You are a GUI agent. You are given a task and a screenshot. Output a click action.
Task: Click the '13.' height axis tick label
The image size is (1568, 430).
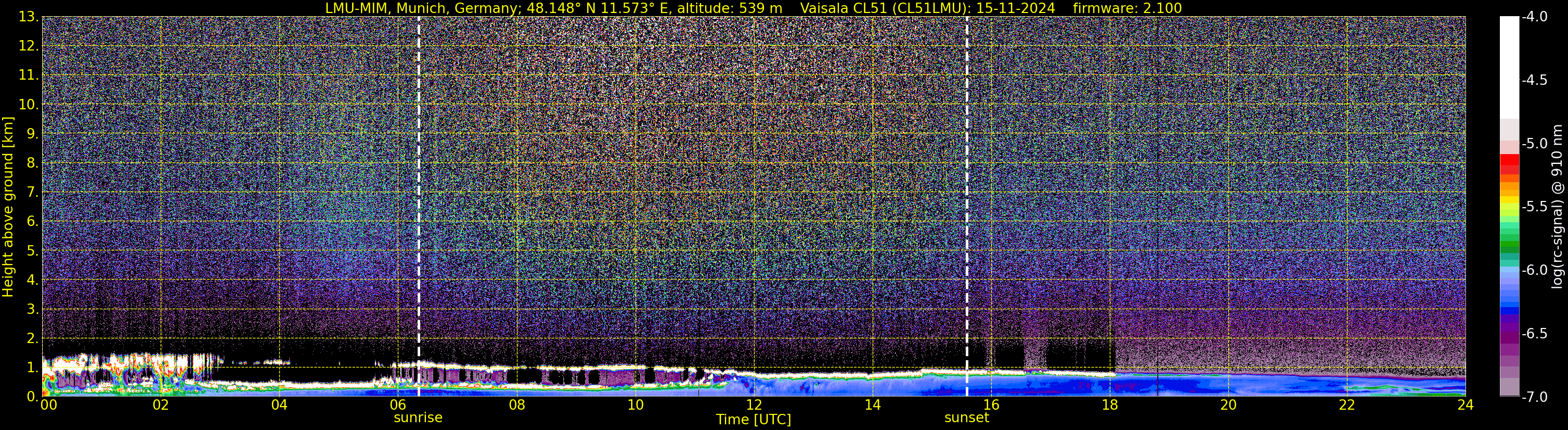point(29,17)
